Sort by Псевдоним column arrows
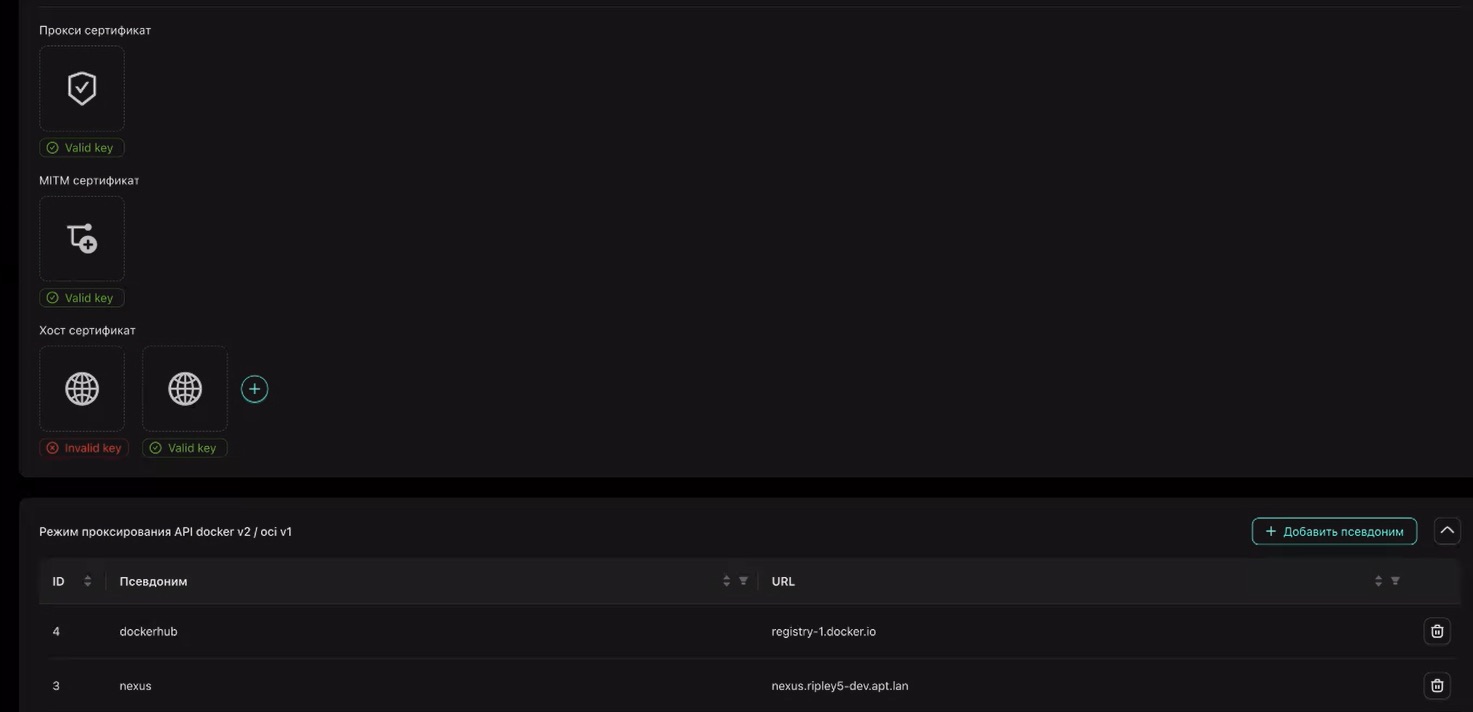Viewport: 1473px width, 712px height. coord(727,581)
